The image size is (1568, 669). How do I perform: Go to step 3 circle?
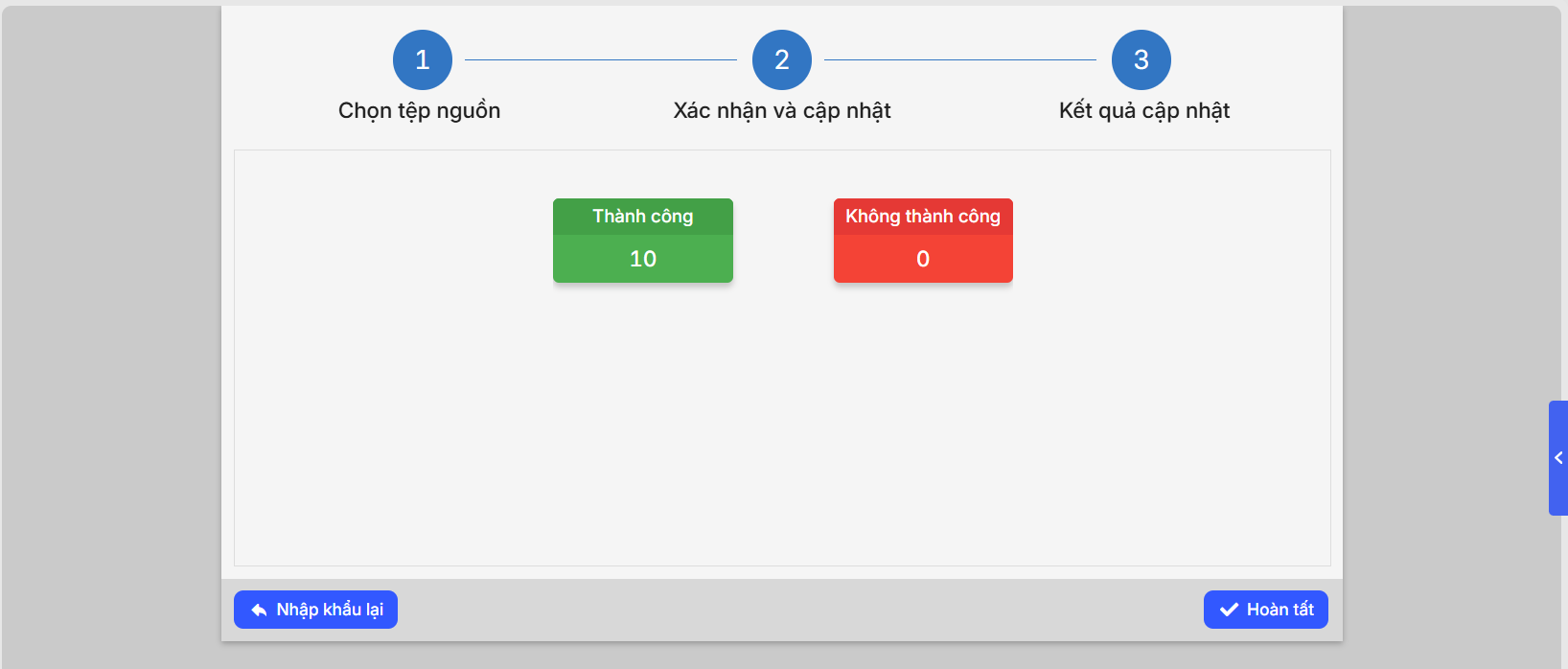tap(1141, 59)
